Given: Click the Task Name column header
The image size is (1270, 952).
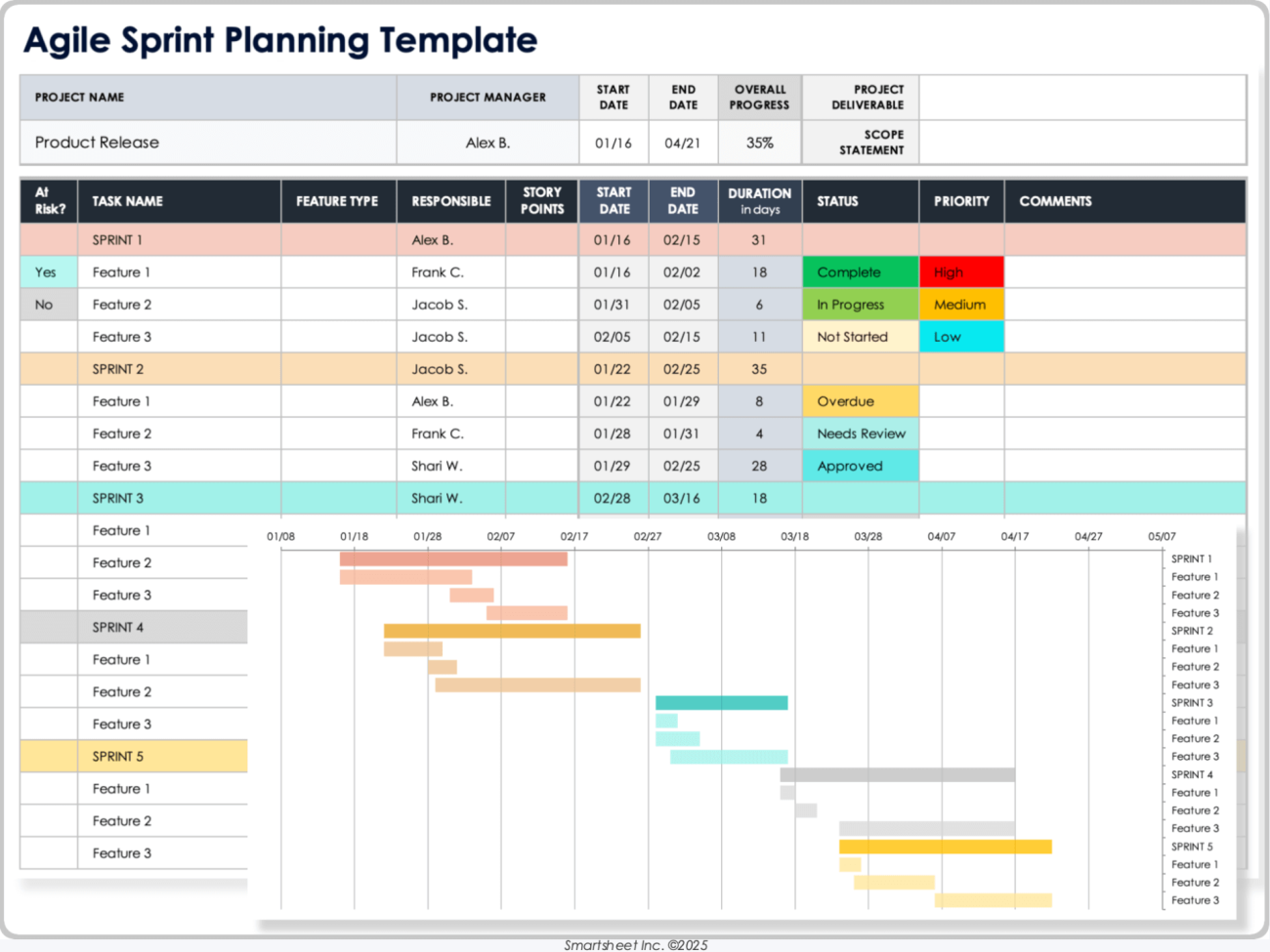Looking at the screenshot, I should pos(179,201).
